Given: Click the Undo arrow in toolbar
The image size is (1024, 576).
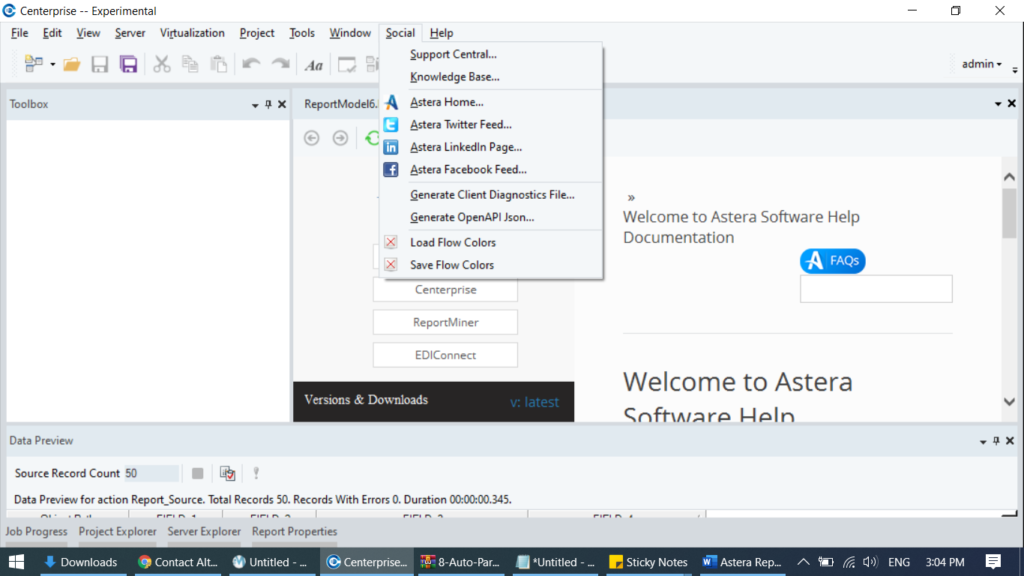Looking at the screenshot, I should (x=251, y=64).
